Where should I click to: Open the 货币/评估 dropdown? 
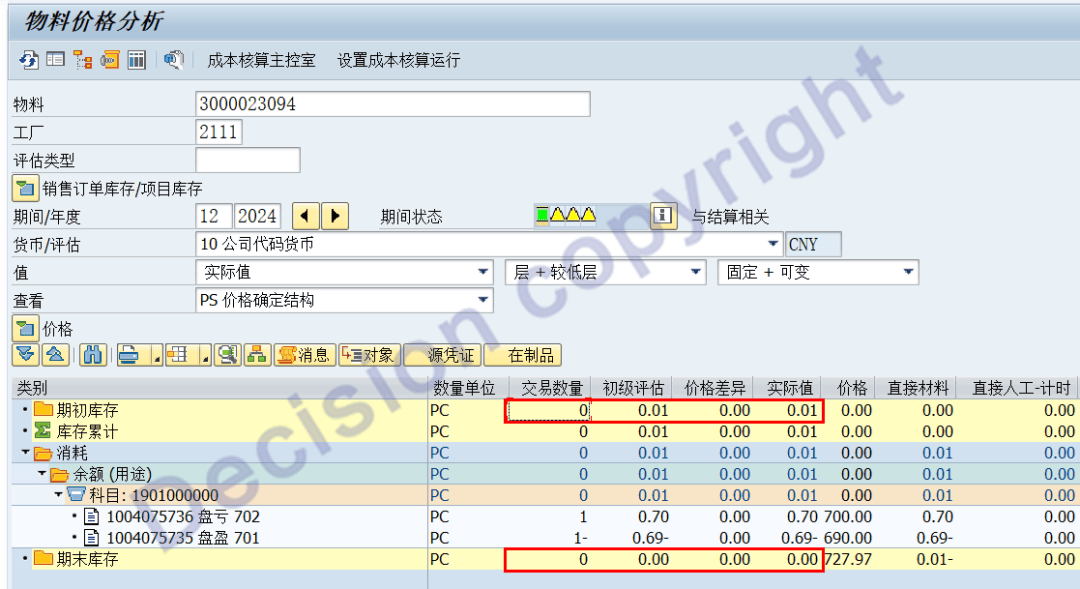coord(773,244)
